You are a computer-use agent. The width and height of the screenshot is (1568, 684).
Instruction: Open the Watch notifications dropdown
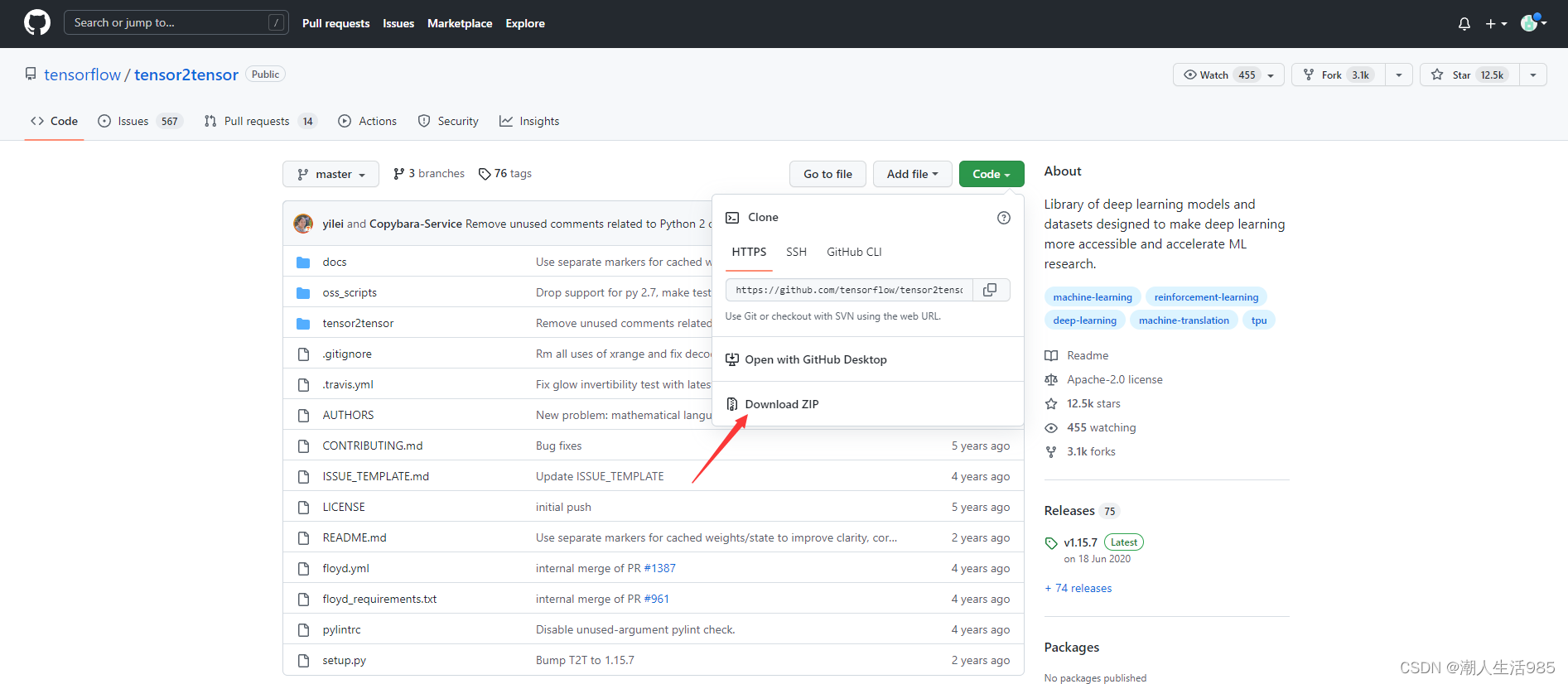click(1228, 75)
